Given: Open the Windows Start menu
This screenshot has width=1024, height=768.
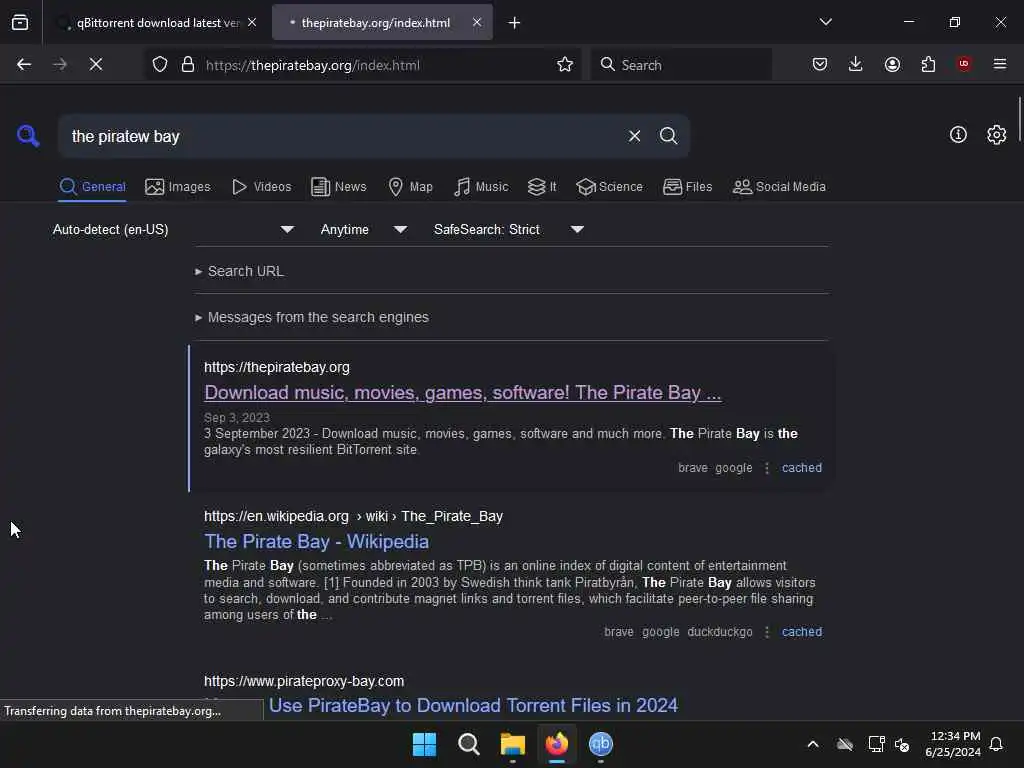Looking at the screenshot, I should (424, 744).
